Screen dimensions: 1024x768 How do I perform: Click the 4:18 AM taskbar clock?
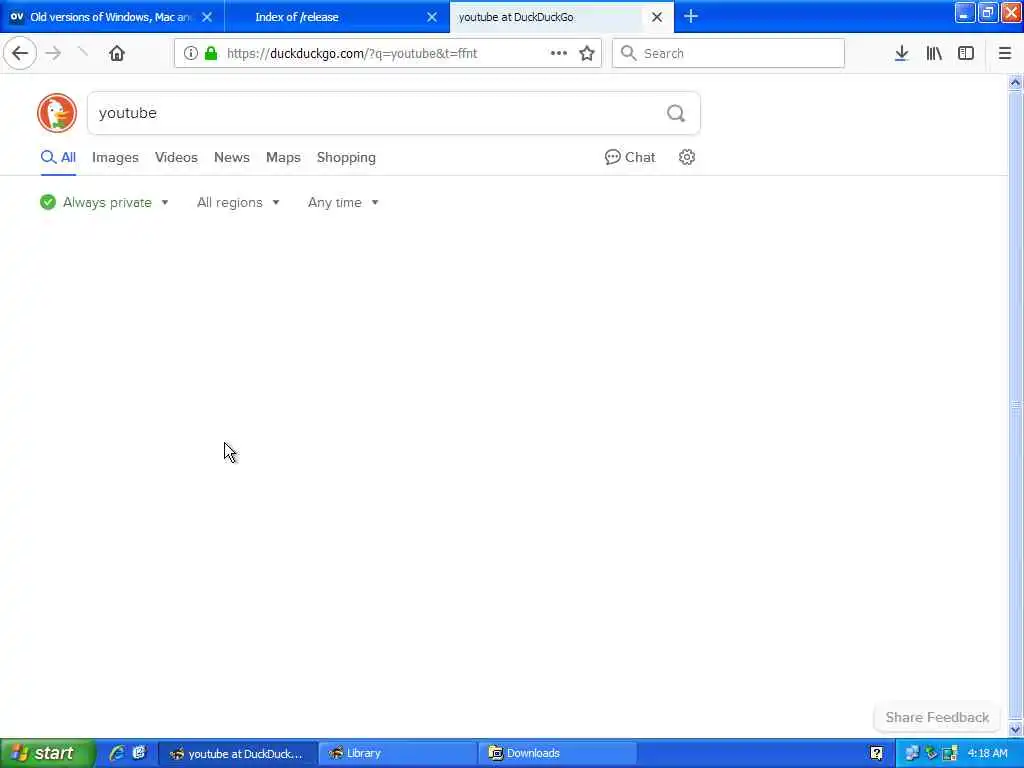pyautogui.click(x=987, y=754)
